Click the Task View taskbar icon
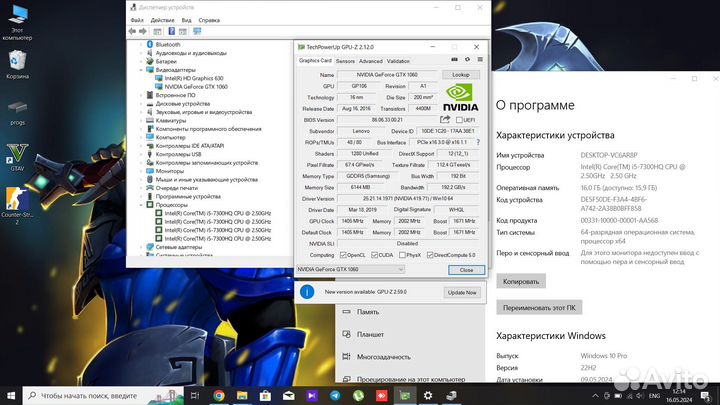This screenshot has height=405, width=720. click(x=195, y=395)
